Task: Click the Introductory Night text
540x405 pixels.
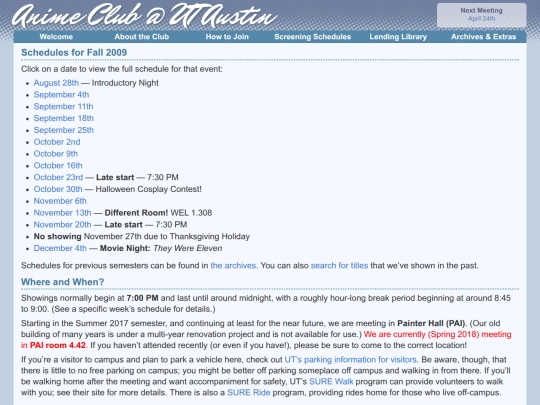Action: (125, 83)
